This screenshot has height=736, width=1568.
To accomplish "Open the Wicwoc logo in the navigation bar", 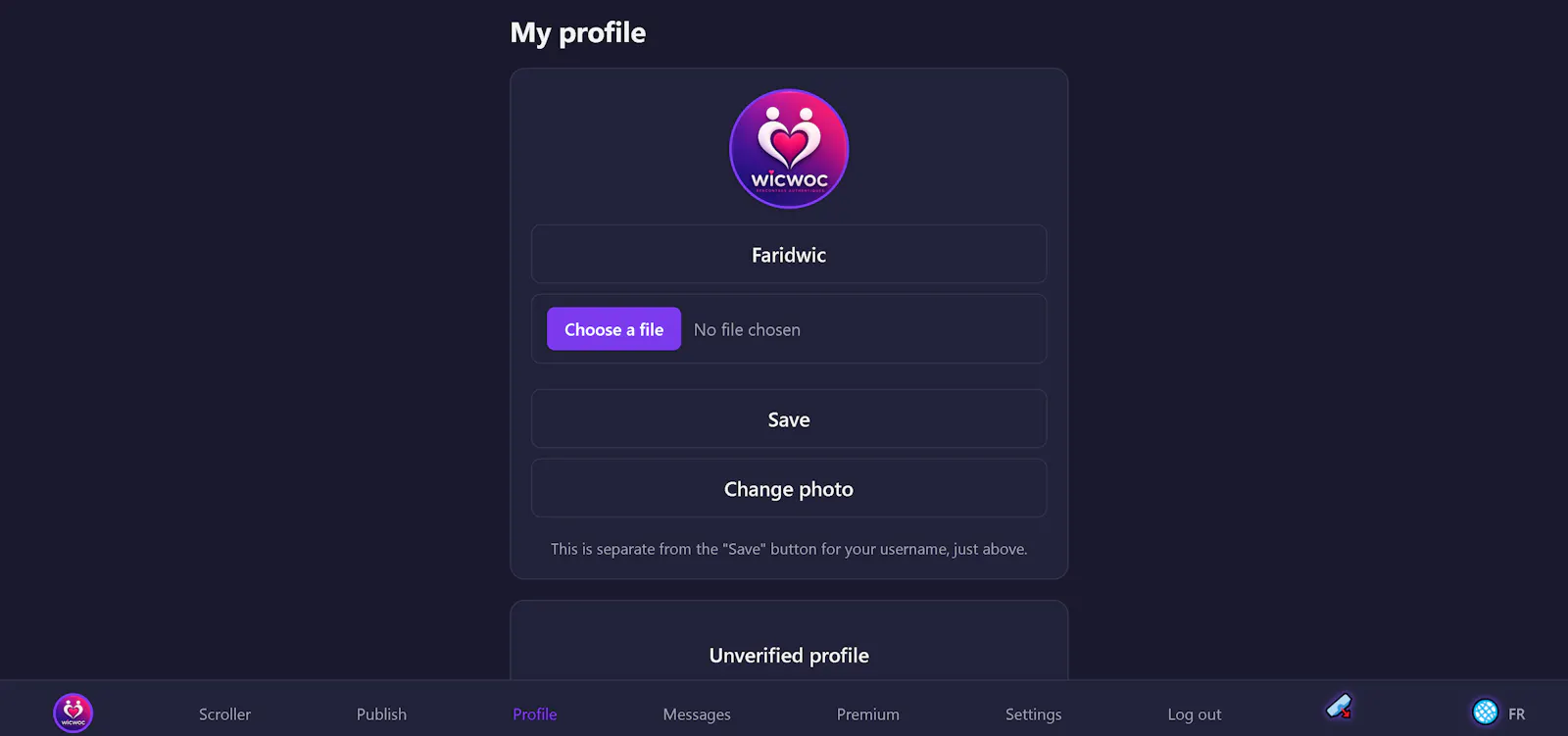I will [73, 713].
